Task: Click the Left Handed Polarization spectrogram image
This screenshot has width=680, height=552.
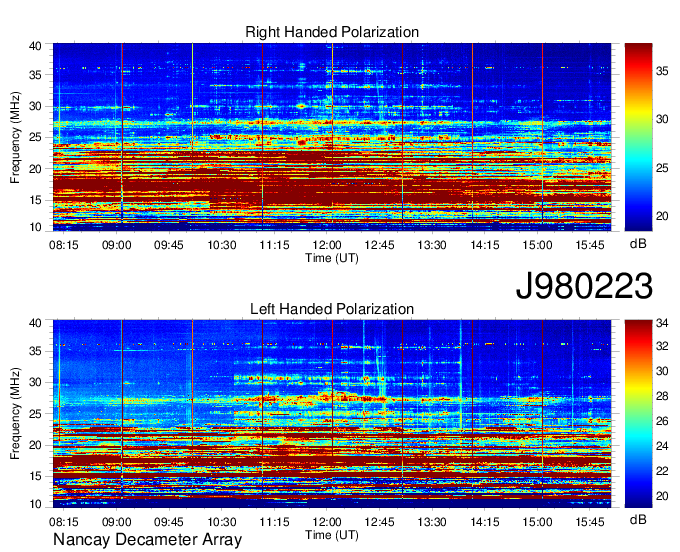Action: pyautogui.click(x=332, y=414)
